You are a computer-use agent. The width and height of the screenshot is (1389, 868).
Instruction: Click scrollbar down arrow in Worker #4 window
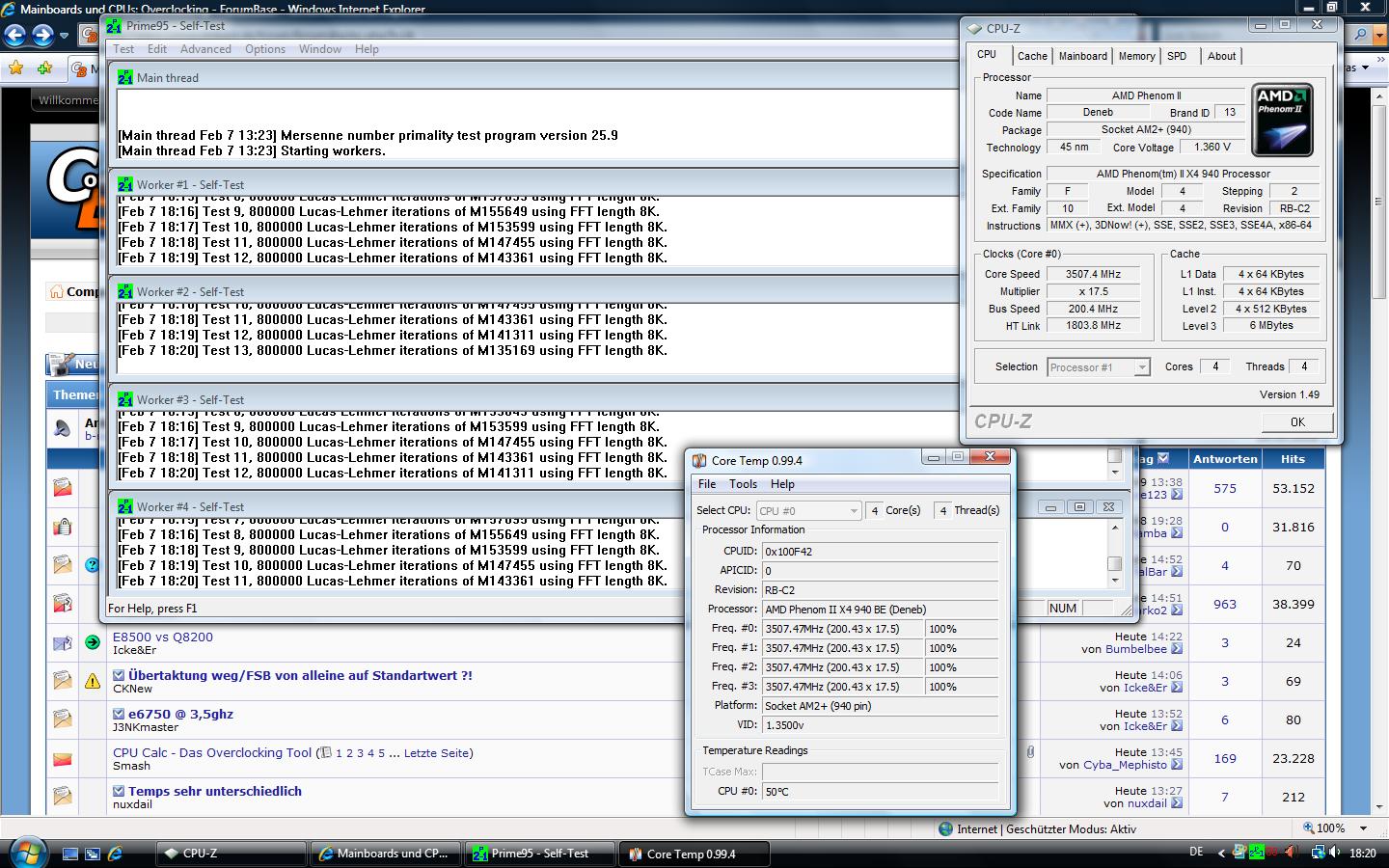(x=1115, y=581)
